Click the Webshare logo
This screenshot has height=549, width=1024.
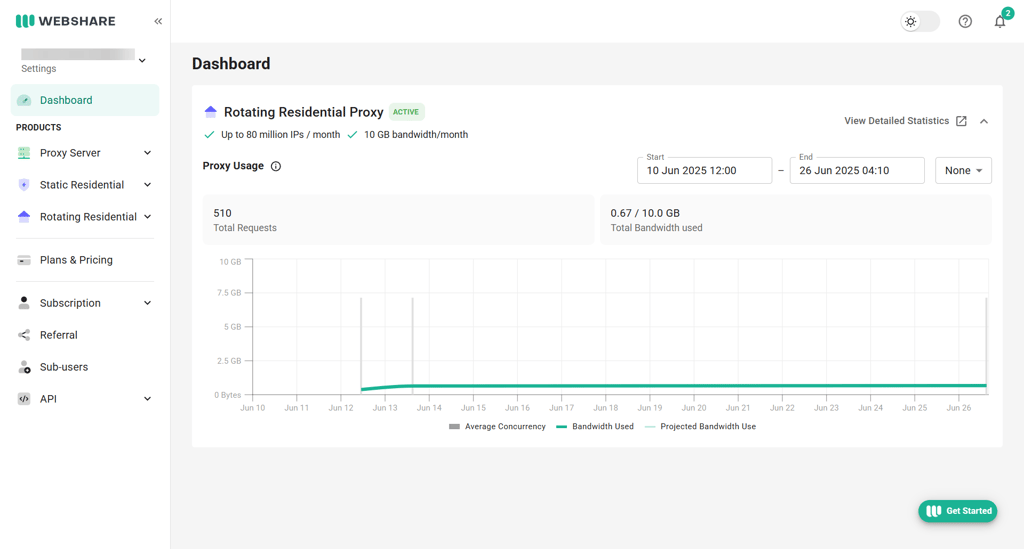tap(65, 21)
